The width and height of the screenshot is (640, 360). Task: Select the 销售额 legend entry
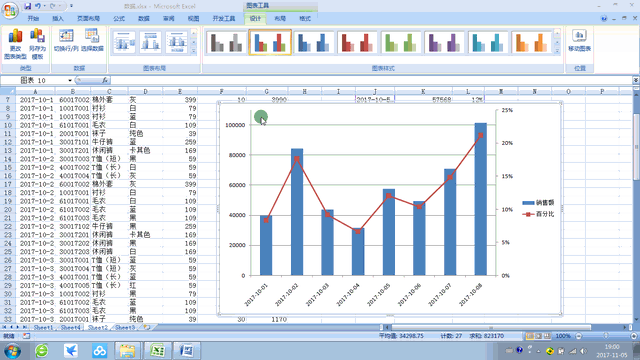538,202
